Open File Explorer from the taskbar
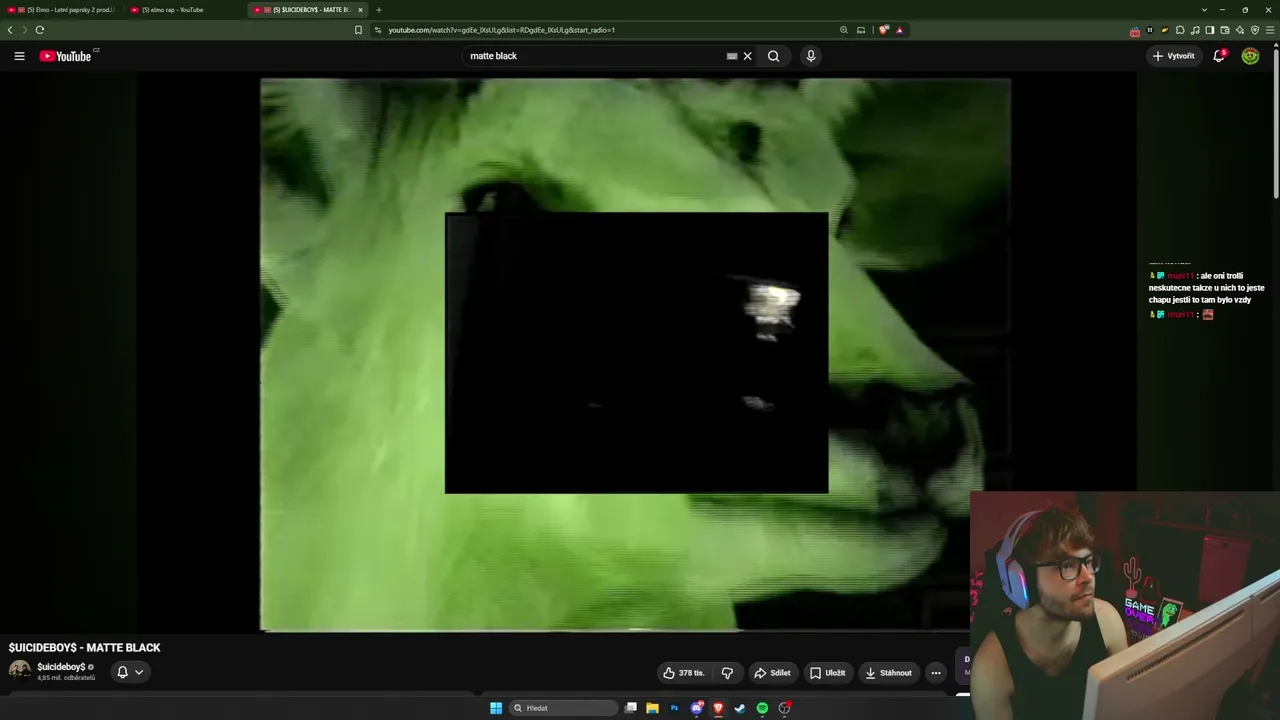 pos(652,708)
